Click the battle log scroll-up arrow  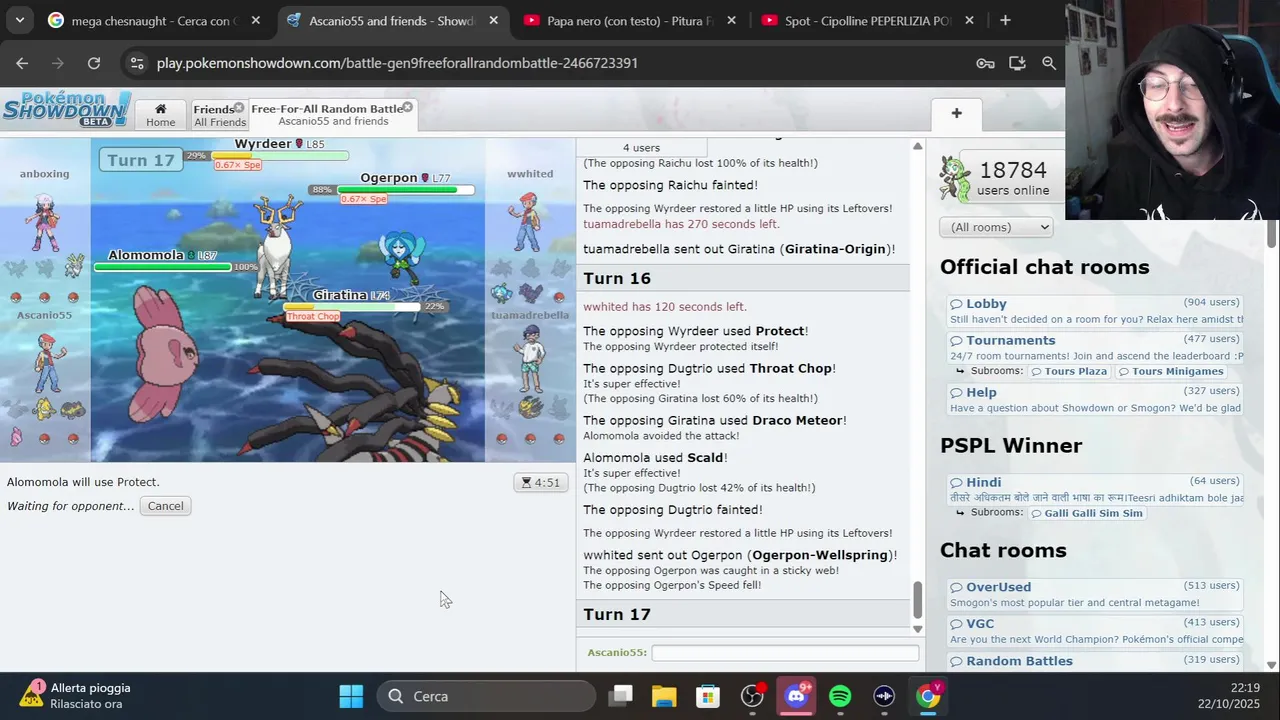tap(917, 147)
